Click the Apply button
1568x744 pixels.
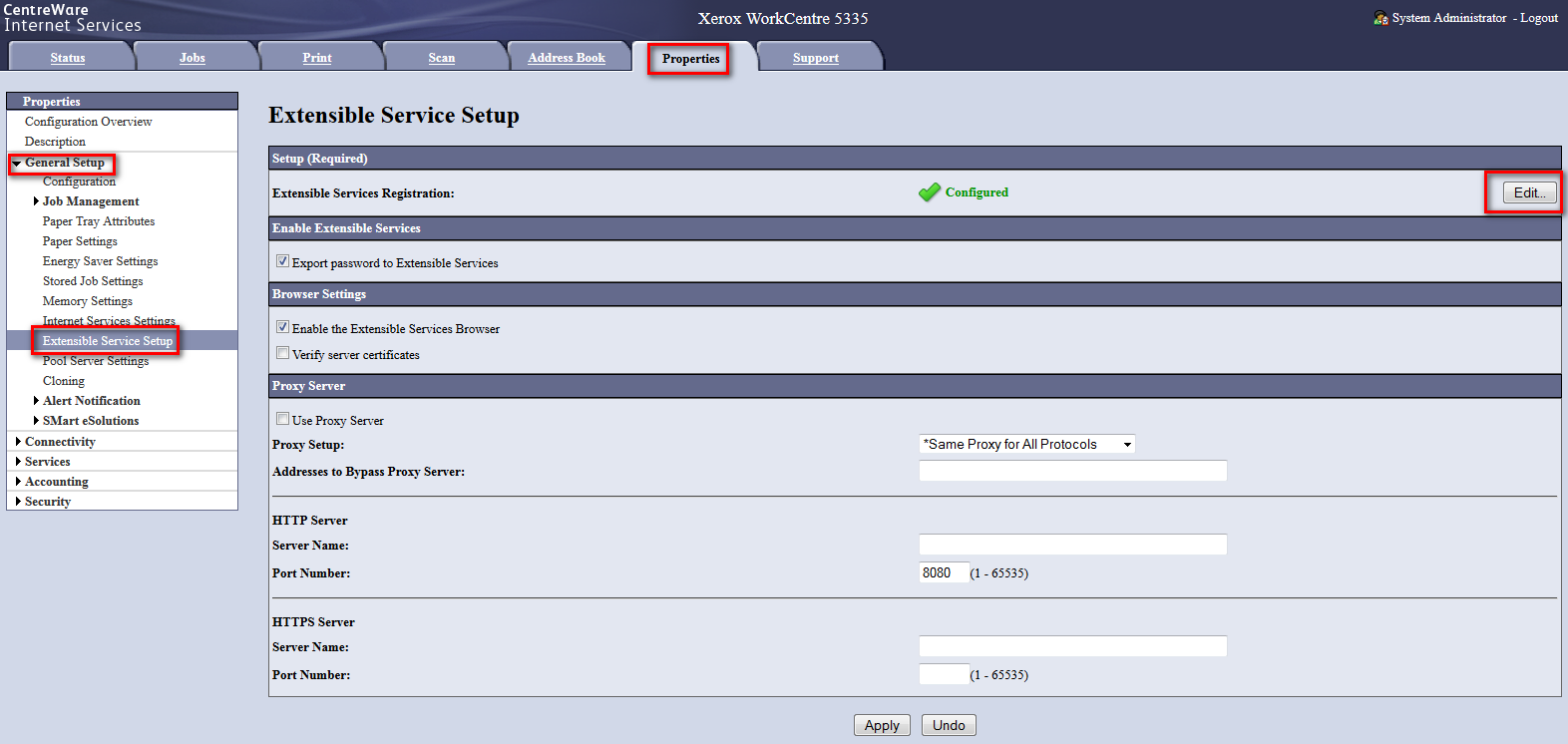[x=882, y=725]
